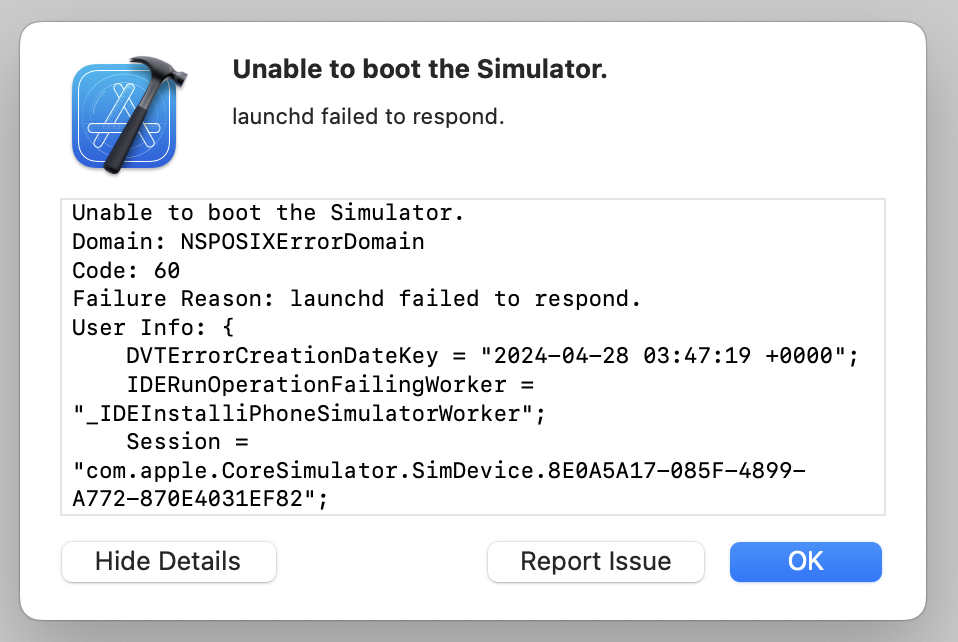The width and height of the screenshot is (958, 642).
Task: Click the DVTErrorCreationDateKey text
Action: pos(282,356)
